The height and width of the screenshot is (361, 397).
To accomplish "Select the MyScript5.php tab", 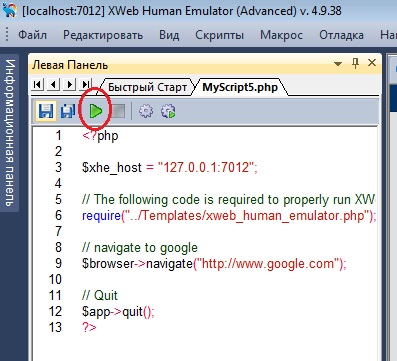I will (240, 87).
